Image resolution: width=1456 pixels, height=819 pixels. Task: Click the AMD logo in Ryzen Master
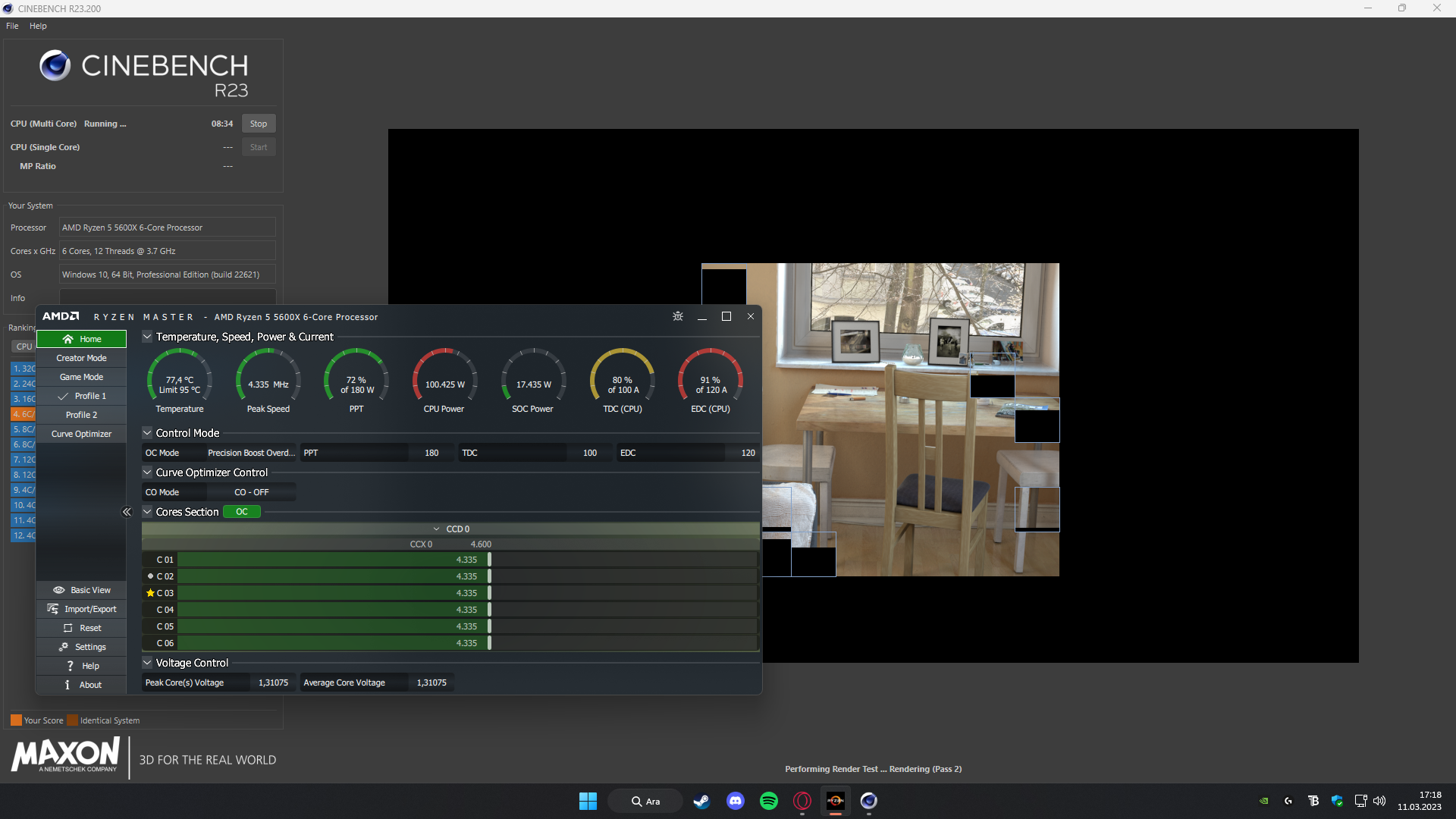61,316
